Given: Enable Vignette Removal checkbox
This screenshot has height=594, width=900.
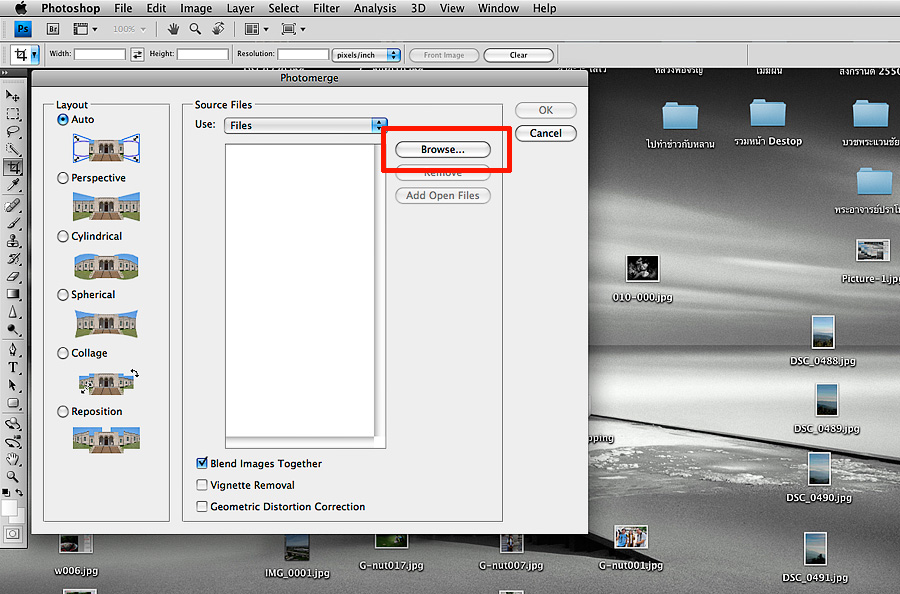Looking at the screenshot, I should coord(203,485).
